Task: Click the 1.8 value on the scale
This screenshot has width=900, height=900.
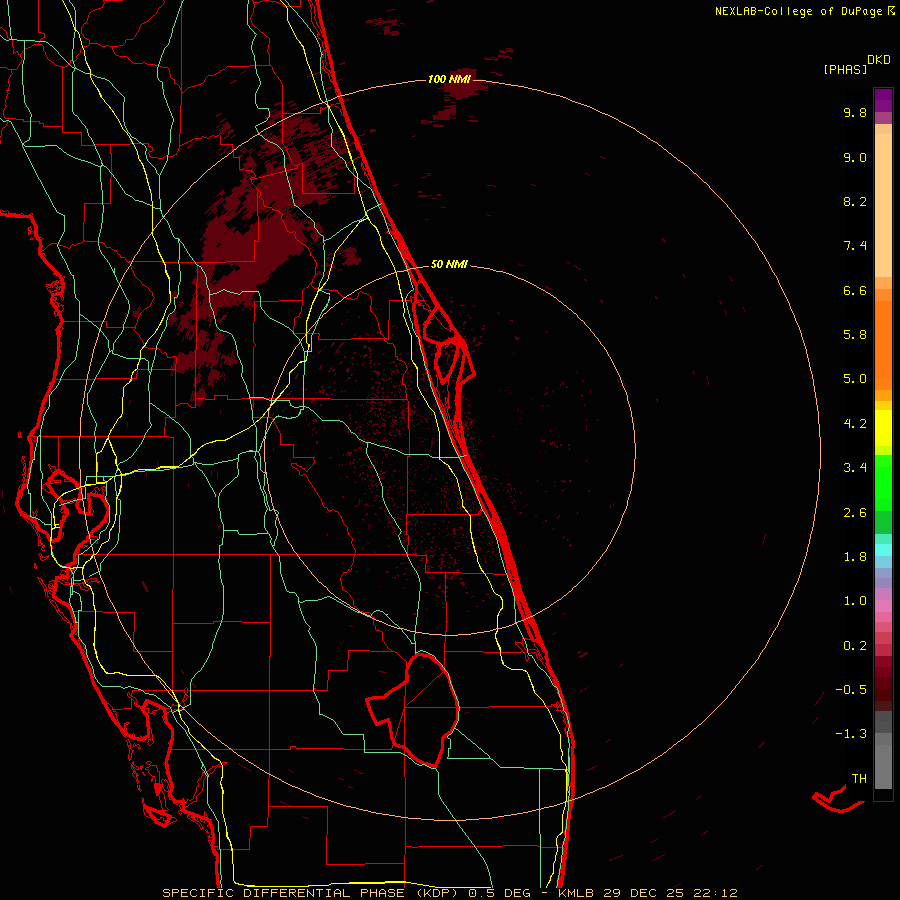Action: pos(855,557)
